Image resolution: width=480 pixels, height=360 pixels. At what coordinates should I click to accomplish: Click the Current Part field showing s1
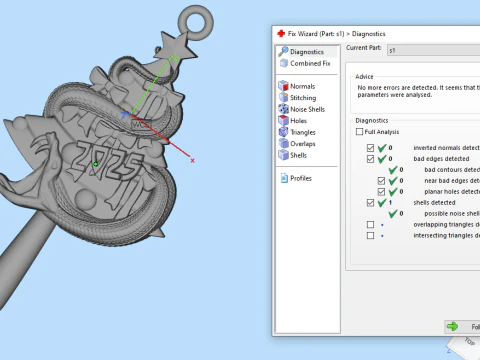433,50
